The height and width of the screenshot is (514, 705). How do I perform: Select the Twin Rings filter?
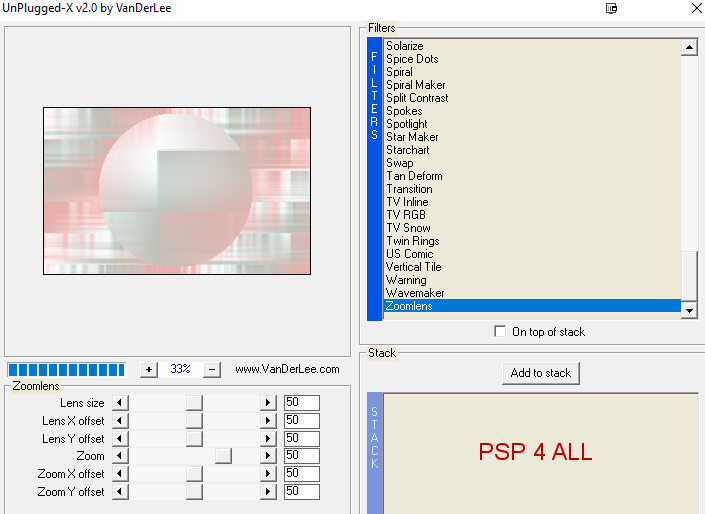[x=412, y=241]
